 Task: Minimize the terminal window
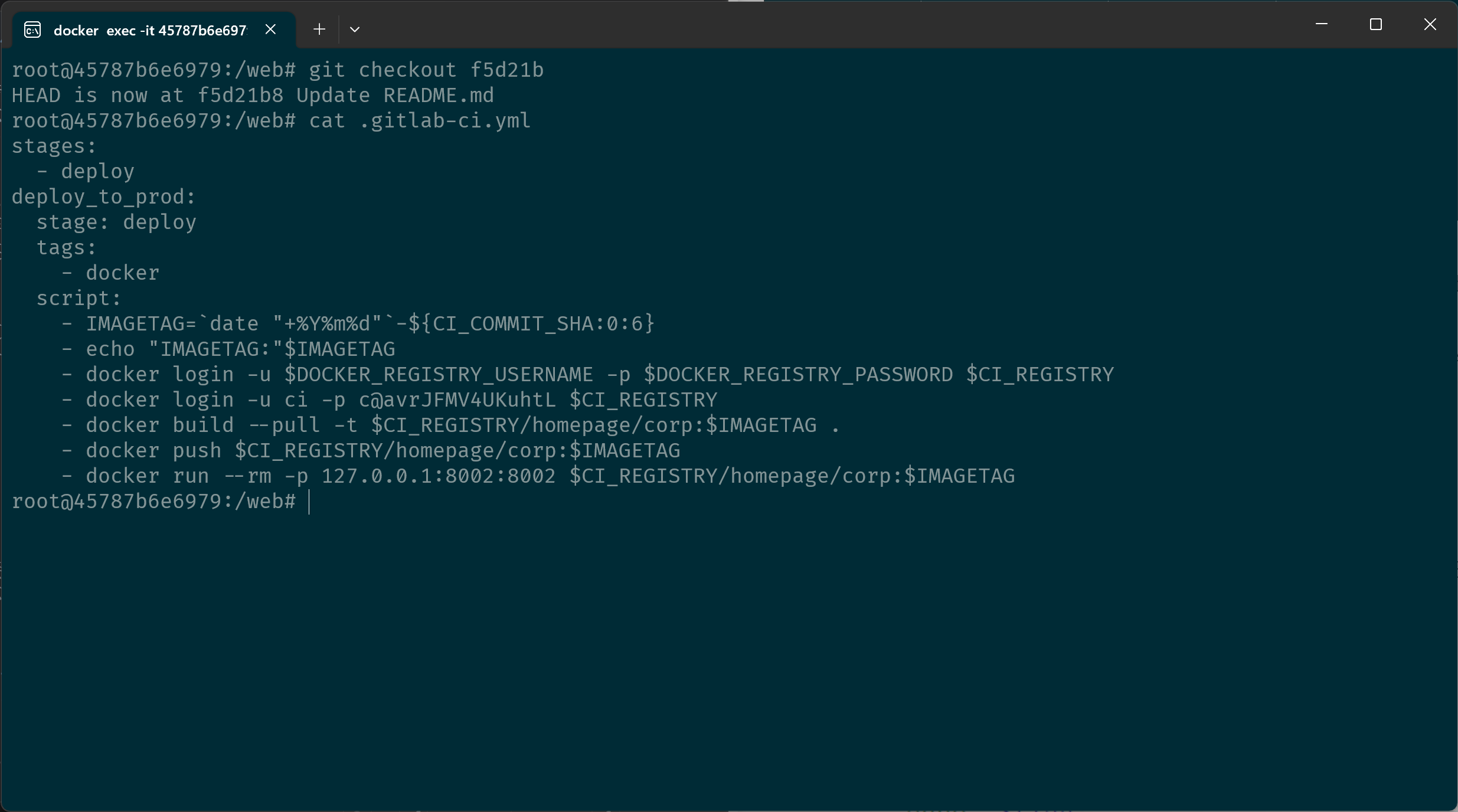pyautogui.click(x=1322, y=24)
